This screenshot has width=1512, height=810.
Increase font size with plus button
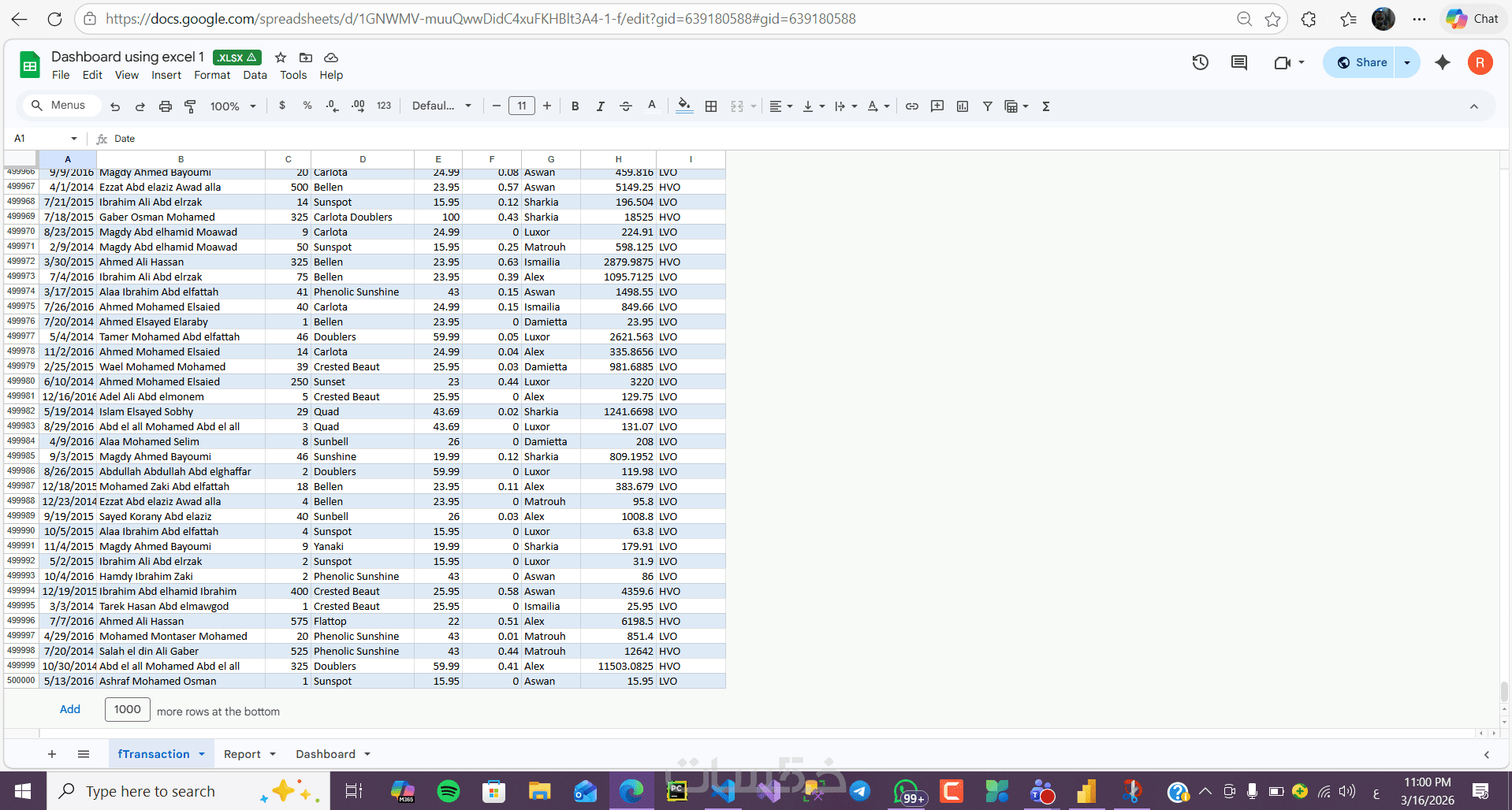point(547,106)
